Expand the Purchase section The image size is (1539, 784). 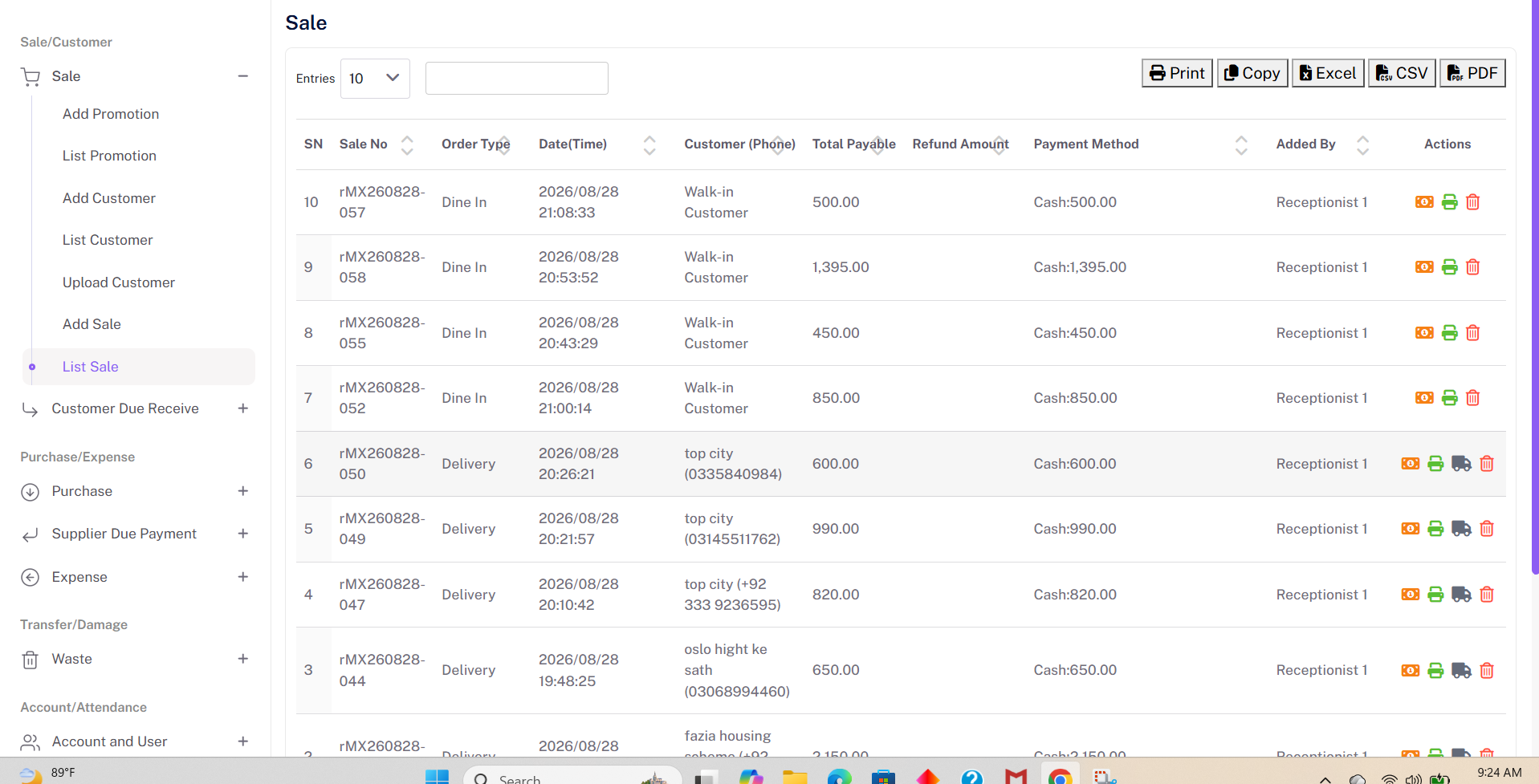[x=242, y=491]
